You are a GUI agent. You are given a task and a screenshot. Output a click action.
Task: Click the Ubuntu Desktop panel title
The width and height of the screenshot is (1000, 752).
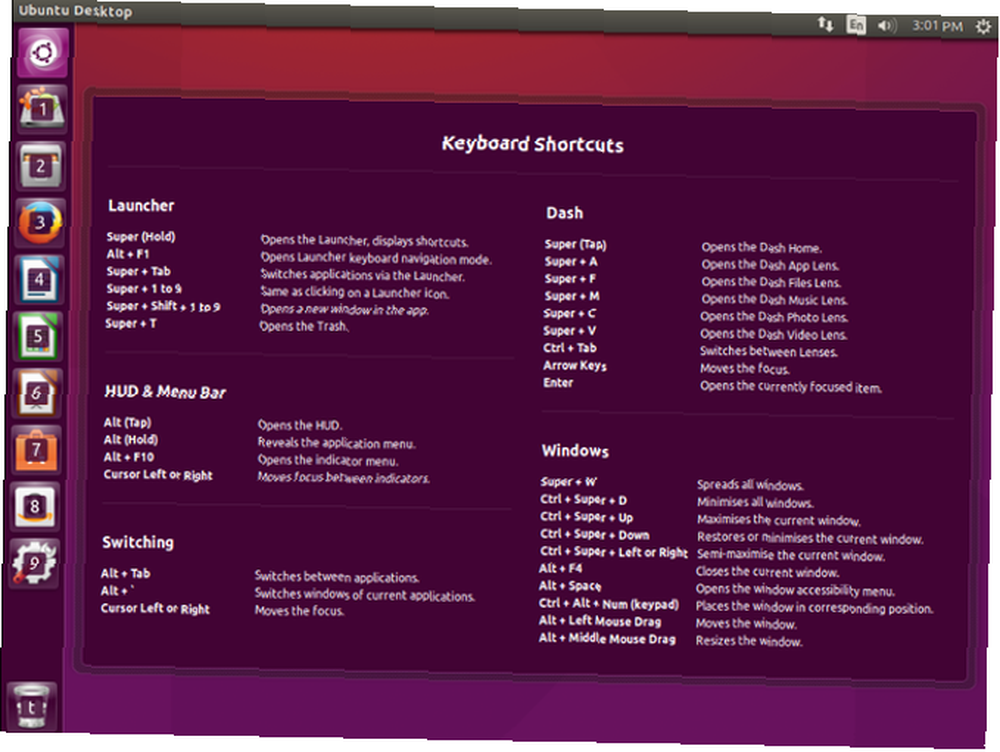[76, 11]
